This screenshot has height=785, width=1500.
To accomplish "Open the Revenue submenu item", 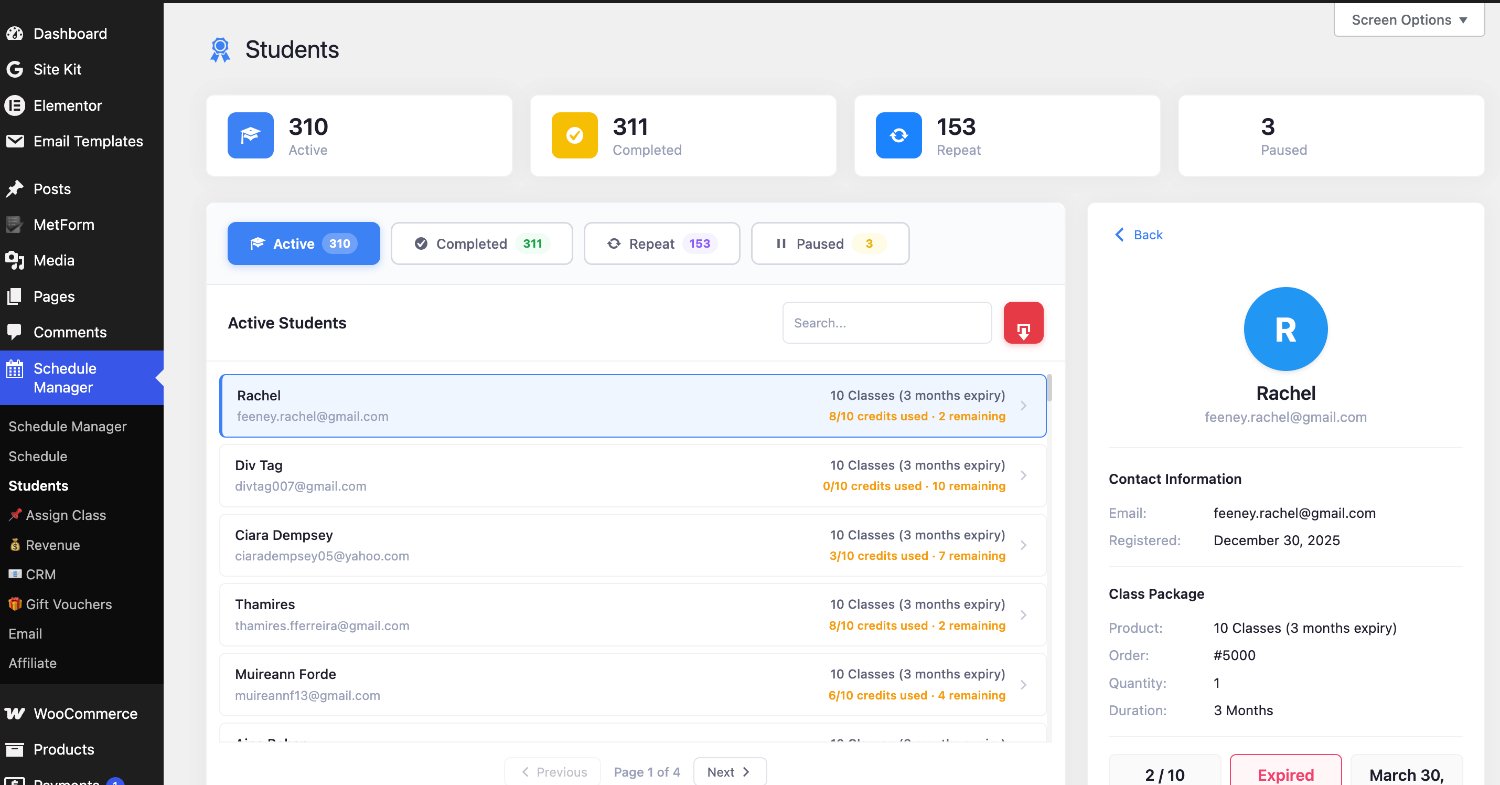I will pyautogui.click(x=44, y=545).
